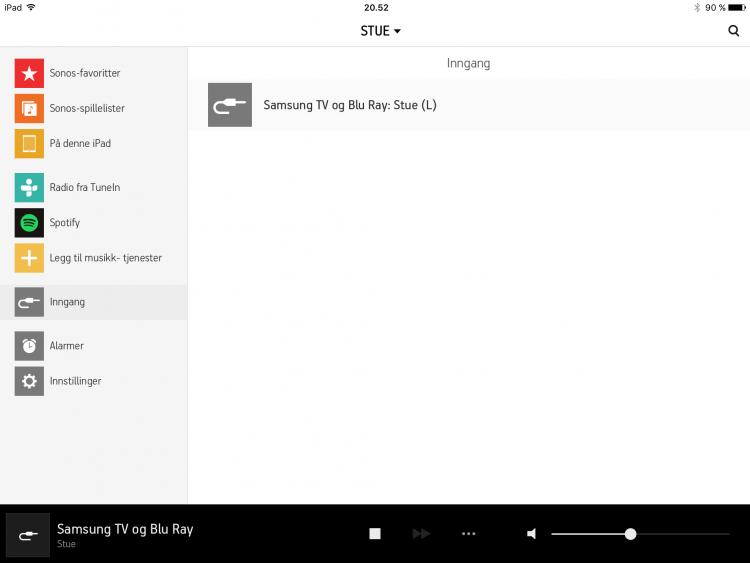Click the yellow iPad icon

click(29, 144)
